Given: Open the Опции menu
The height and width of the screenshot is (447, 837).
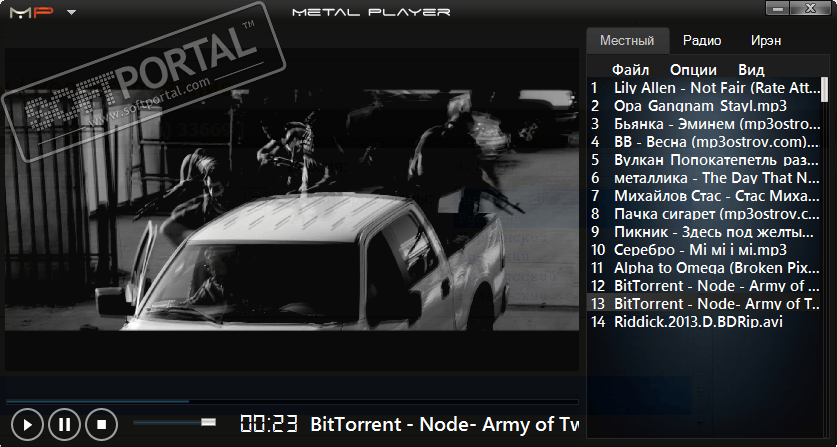Looking at the screenshot, I should click(693, 70).
